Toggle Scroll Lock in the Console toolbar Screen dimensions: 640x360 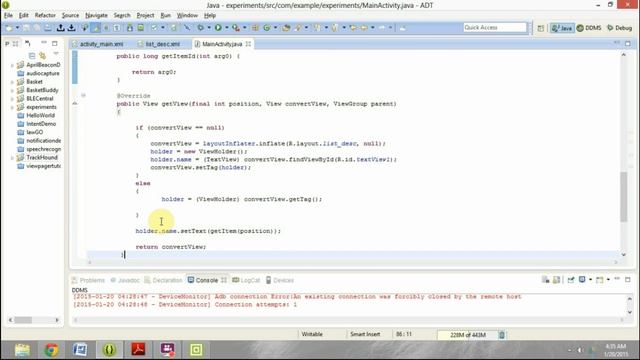[556, 280]
